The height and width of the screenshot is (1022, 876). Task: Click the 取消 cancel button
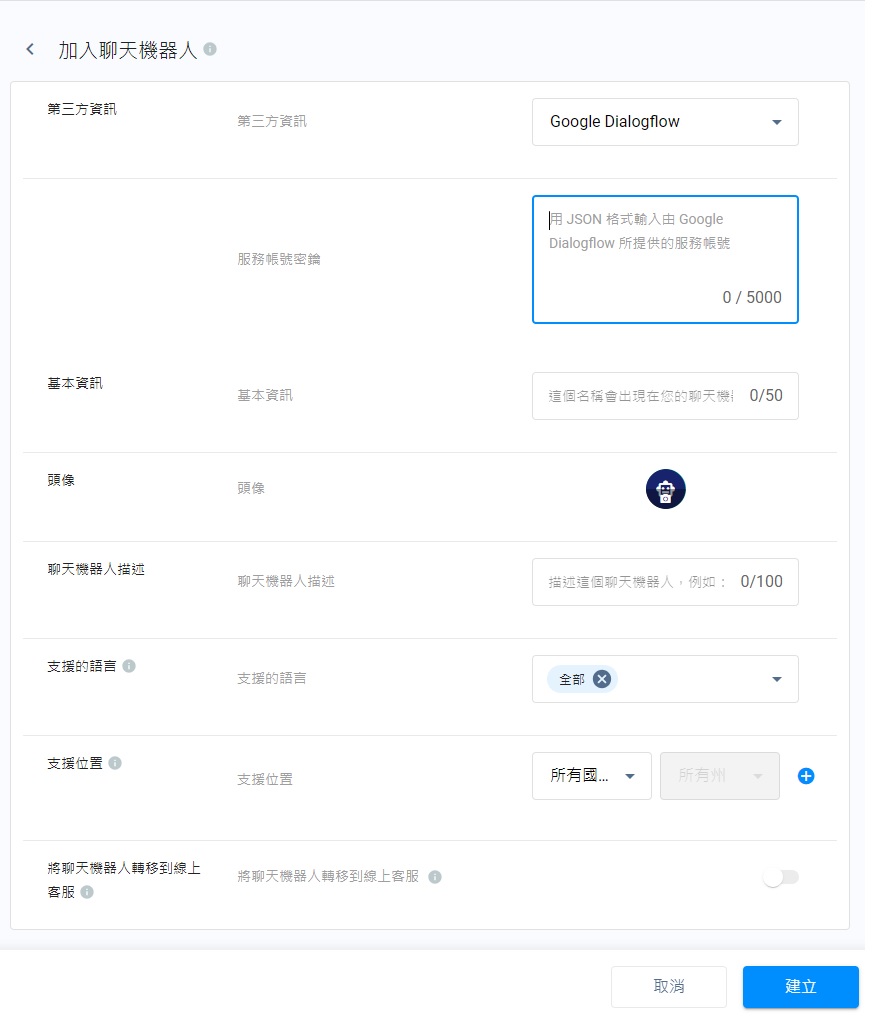[x=669, y=987]
